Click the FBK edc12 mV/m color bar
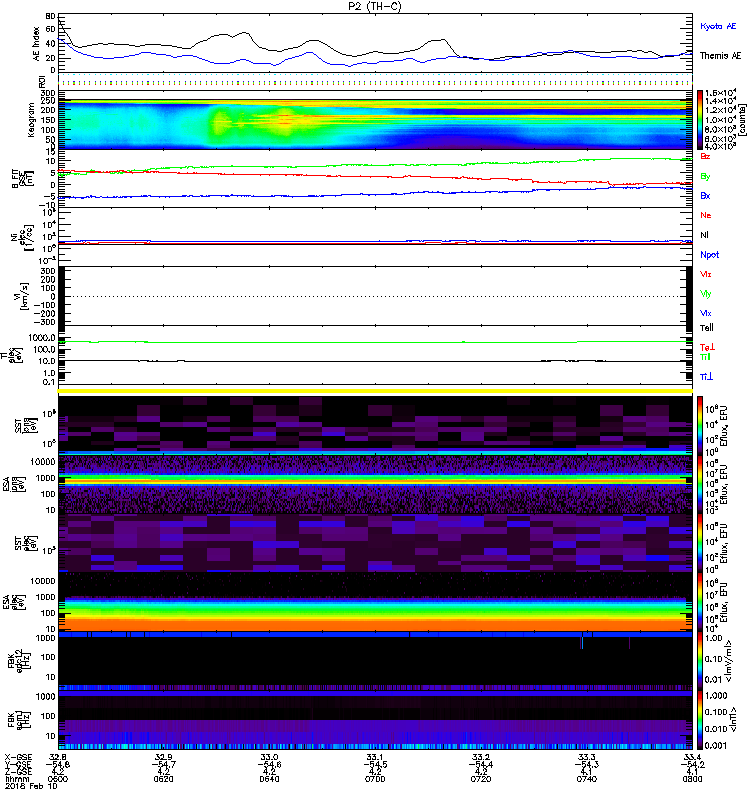This screenshot has width=750, height=800. (x=700, y=661)
